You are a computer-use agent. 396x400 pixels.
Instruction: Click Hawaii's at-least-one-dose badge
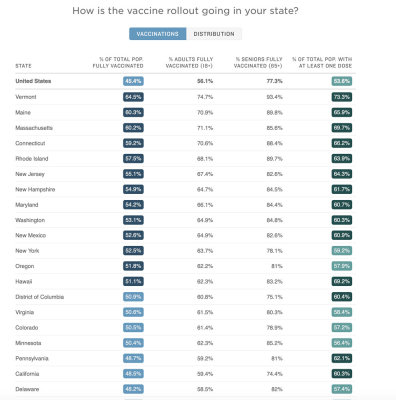point(342,282)
